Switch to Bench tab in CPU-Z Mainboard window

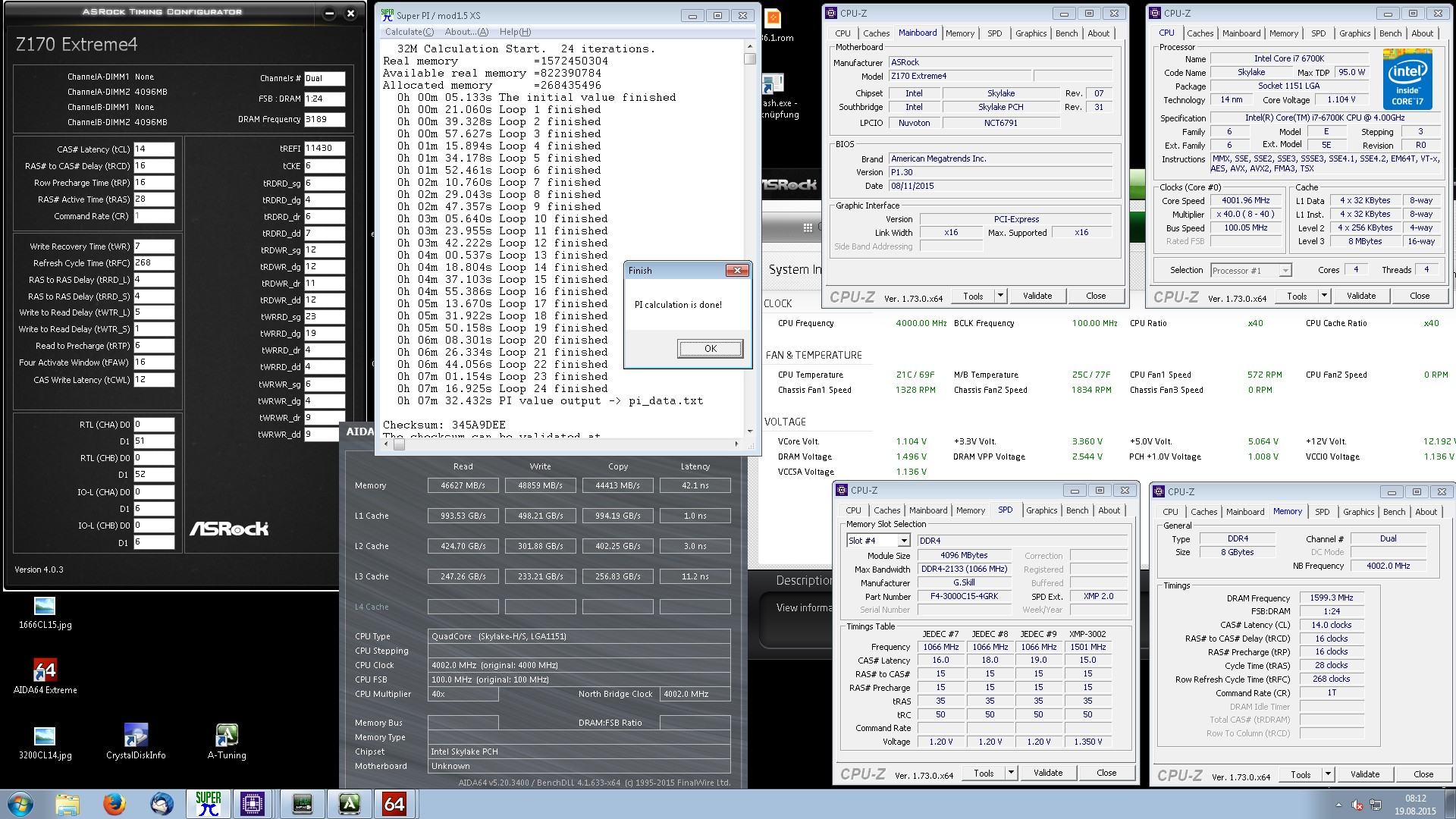click(1066, 33)
